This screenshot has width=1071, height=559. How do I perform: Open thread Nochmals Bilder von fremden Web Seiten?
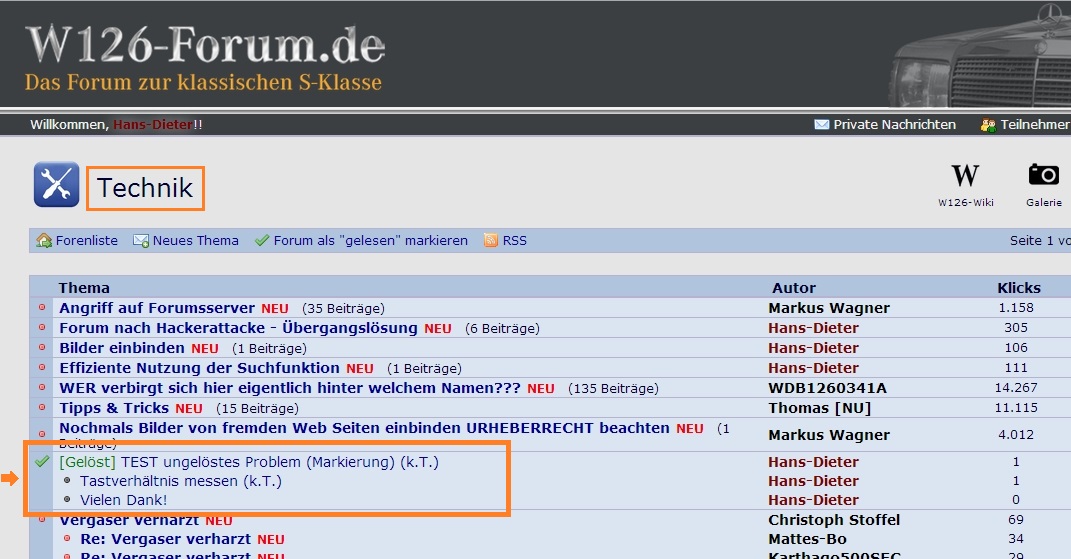click(x=364, y=428)
